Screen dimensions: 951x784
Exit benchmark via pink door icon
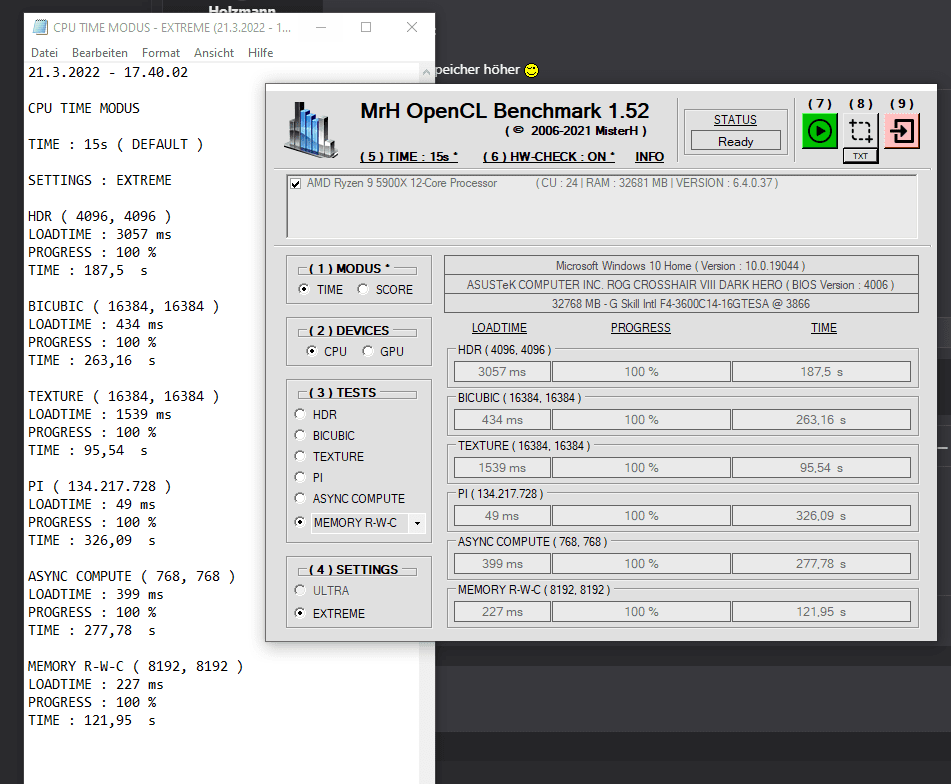(902, 130)
